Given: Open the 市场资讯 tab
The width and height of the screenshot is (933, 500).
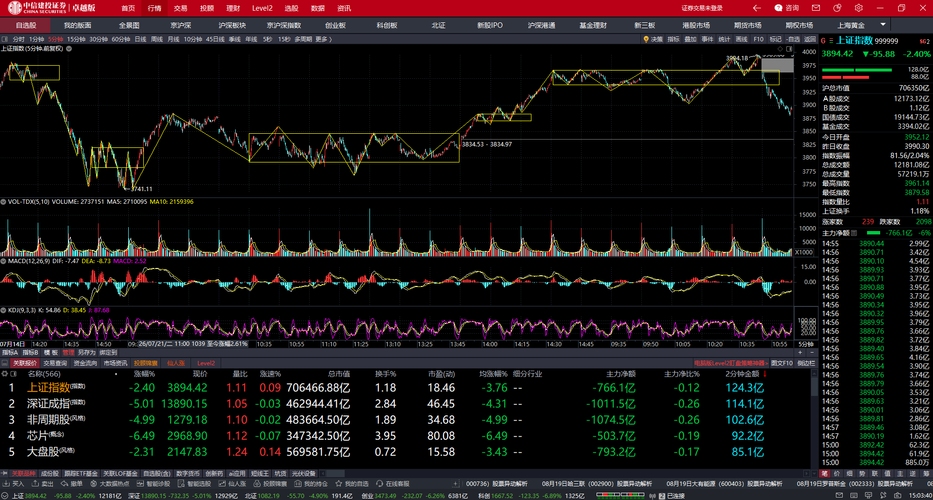Looking at the screenshot, I should click(x=115, y=362).
